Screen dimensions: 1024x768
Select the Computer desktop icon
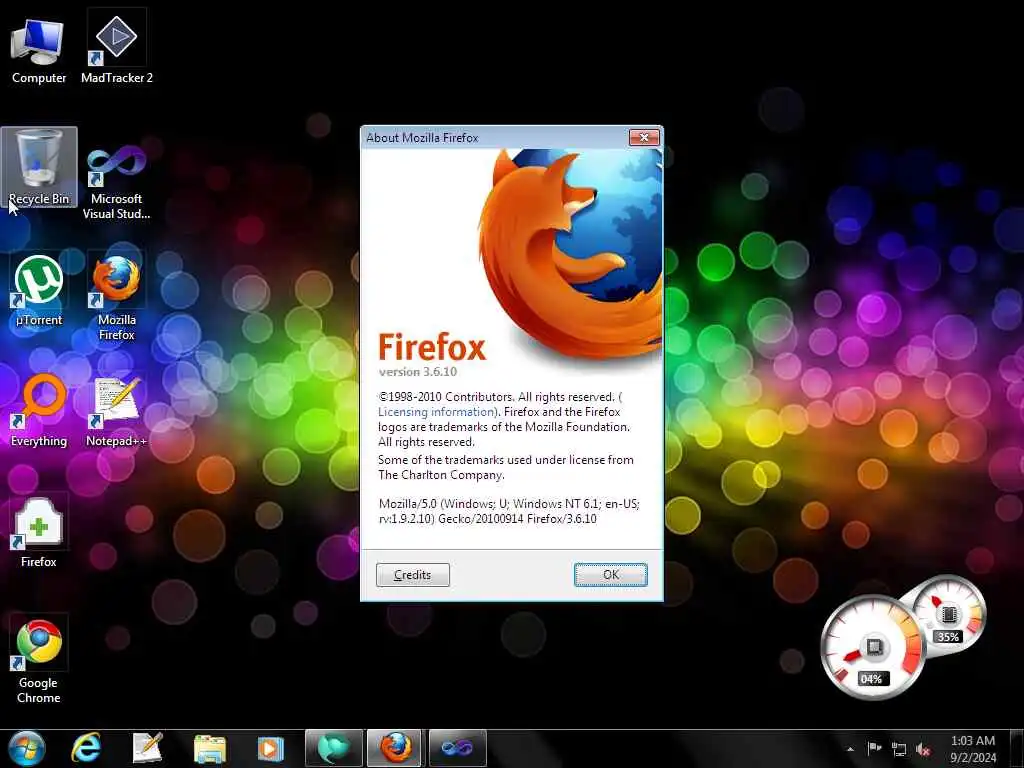39,51
